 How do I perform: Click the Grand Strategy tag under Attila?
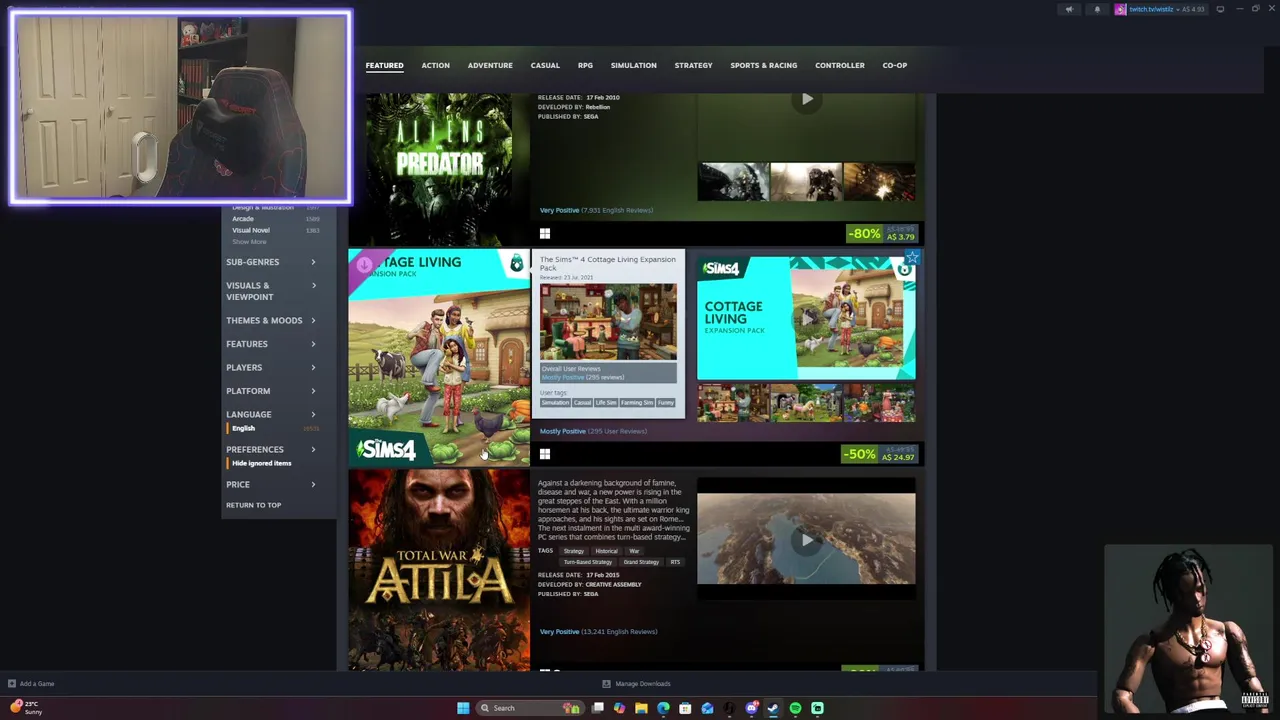[641, 562]
